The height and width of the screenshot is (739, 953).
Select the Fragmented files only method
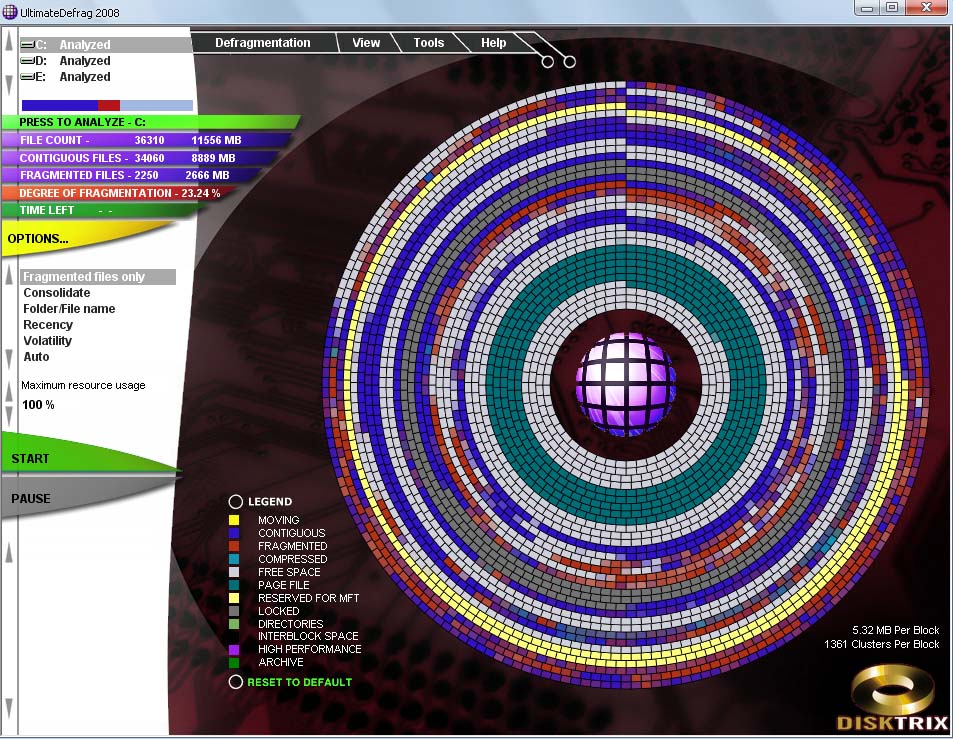click(84, 277)
